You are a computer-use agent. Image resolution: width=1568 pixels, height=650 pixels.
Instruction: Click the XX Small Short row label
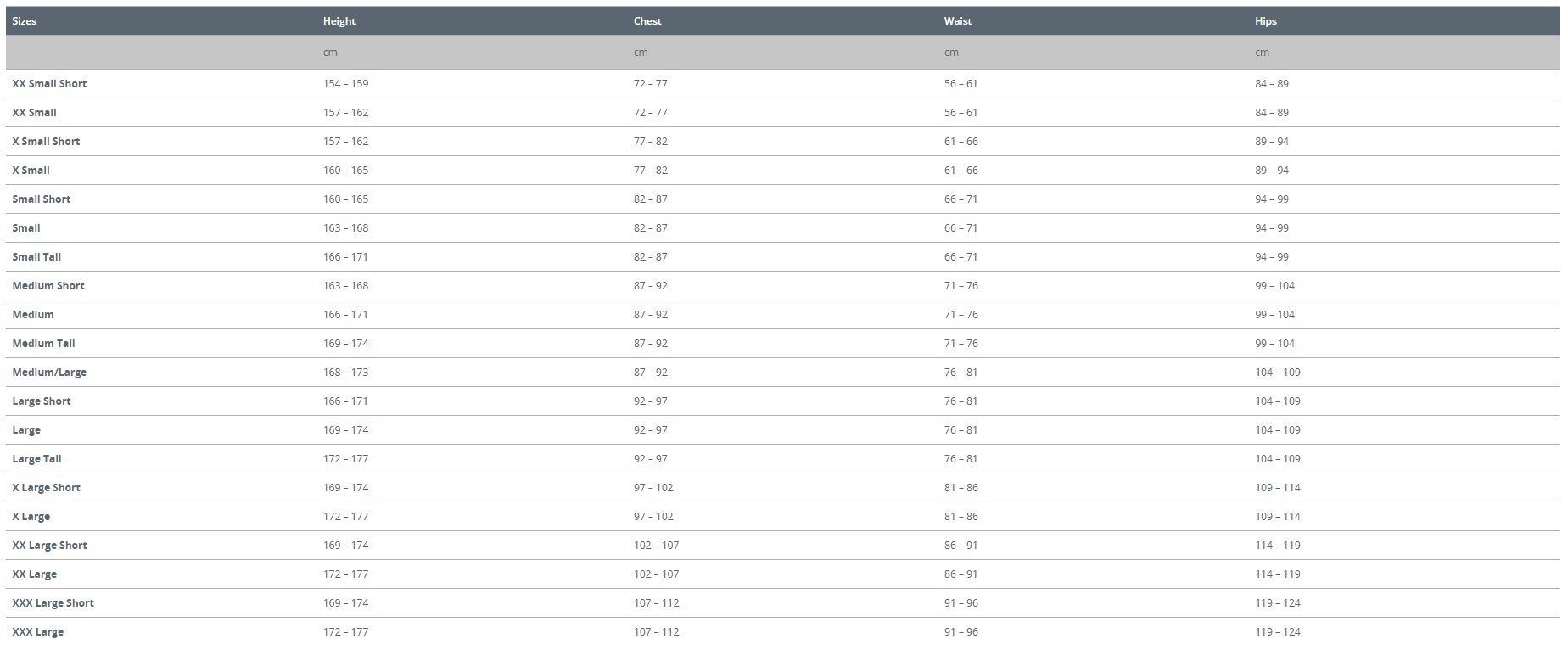coord(49,84)
